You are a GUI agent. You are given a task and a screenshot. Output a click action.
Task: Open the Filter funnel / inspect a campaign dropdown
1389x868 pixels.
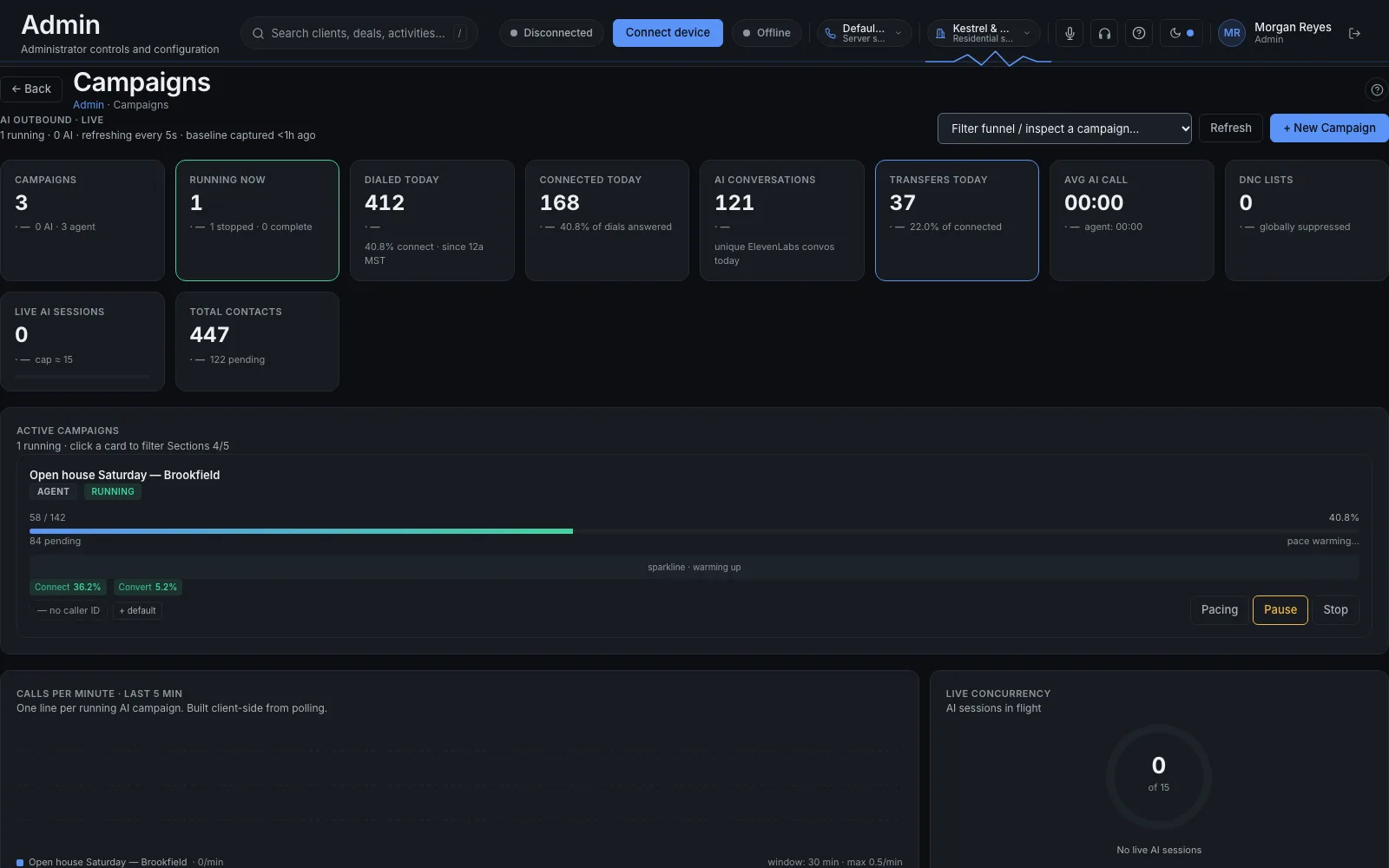(x=1064, y=128)
